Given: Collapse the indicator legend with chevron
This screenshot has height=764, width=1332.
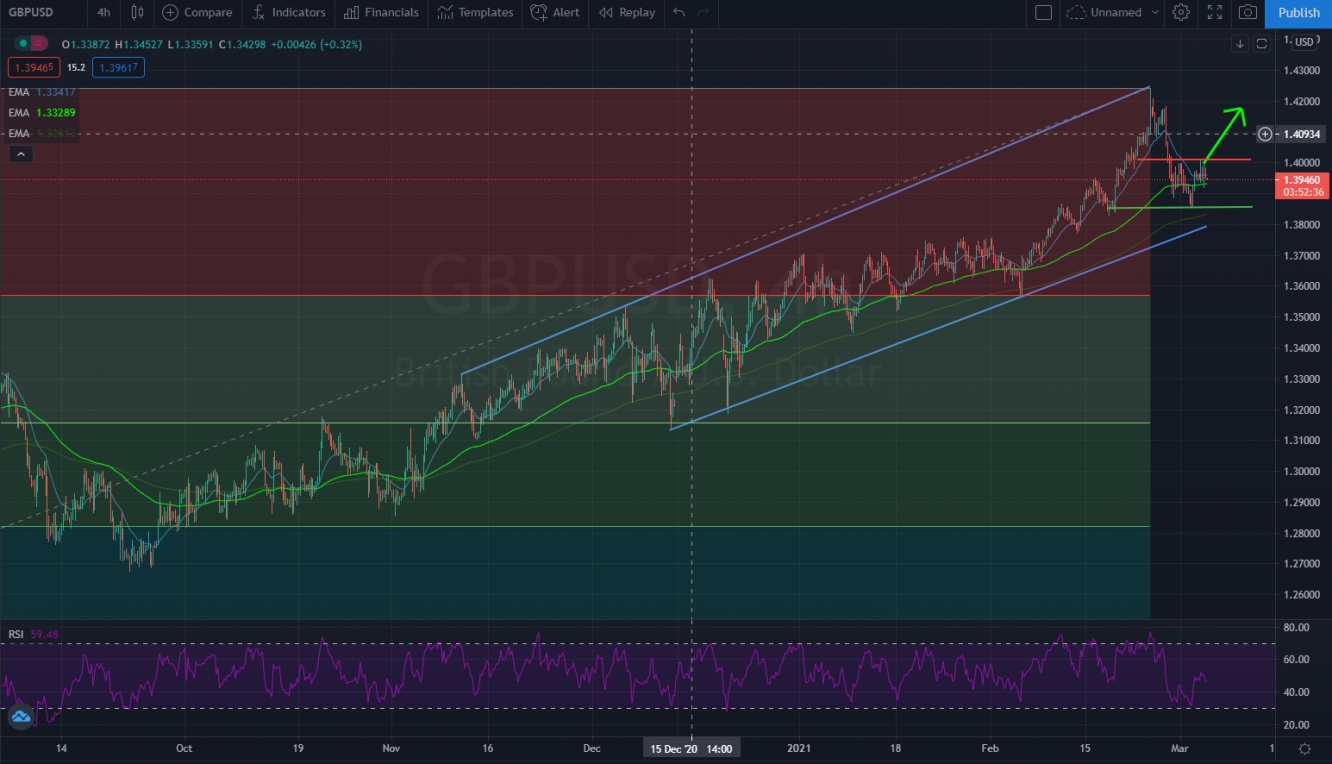Looking at the screenshot, I should pyautogui.click(x=20, y=153).
